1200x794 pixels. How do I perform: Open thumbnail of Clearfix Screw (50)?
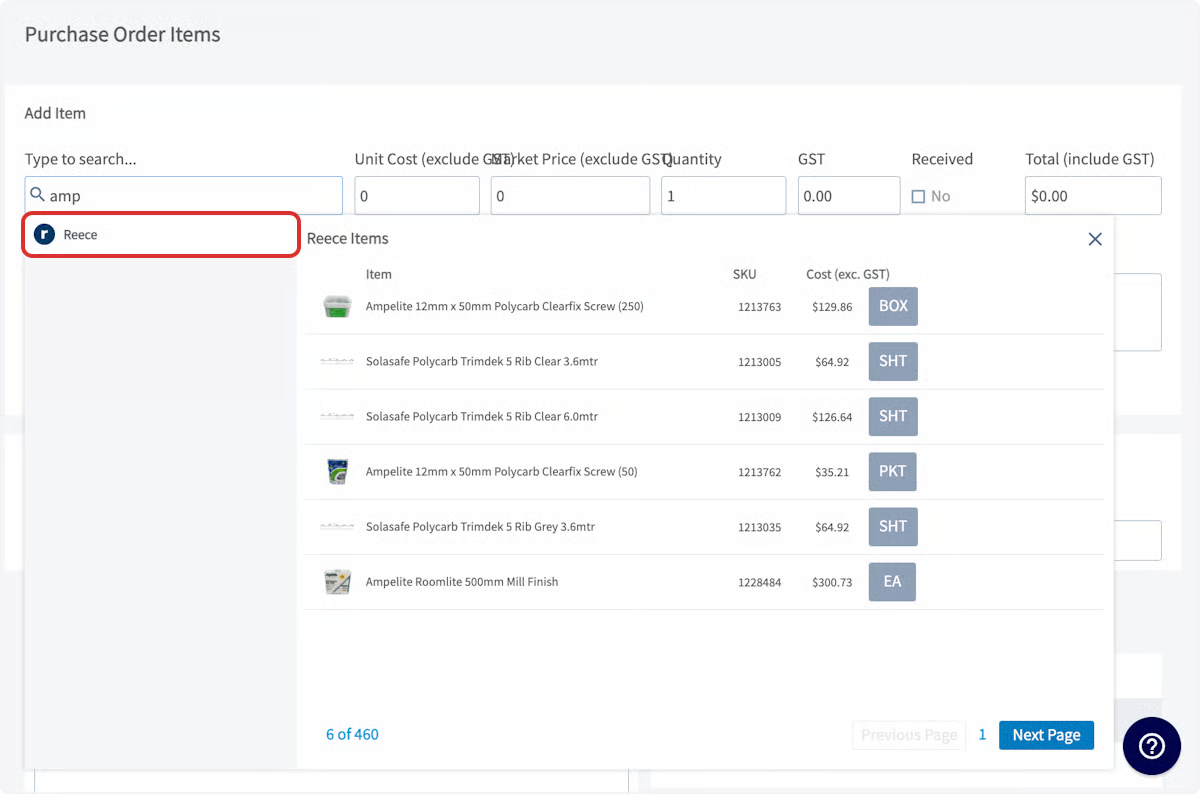click(x=337, y=472)
